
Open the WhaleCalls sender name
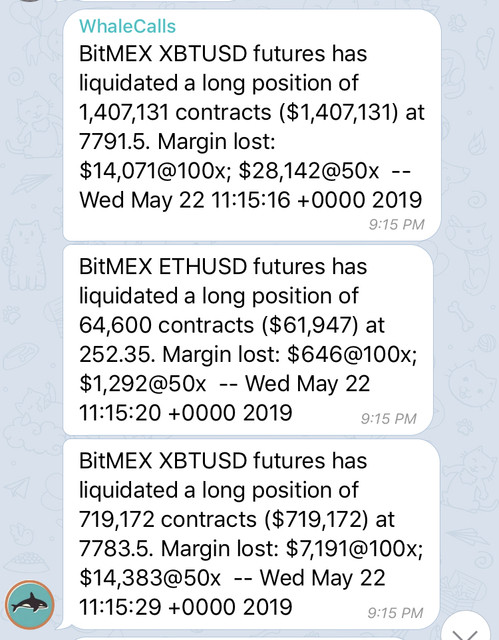tap(127, 26)
